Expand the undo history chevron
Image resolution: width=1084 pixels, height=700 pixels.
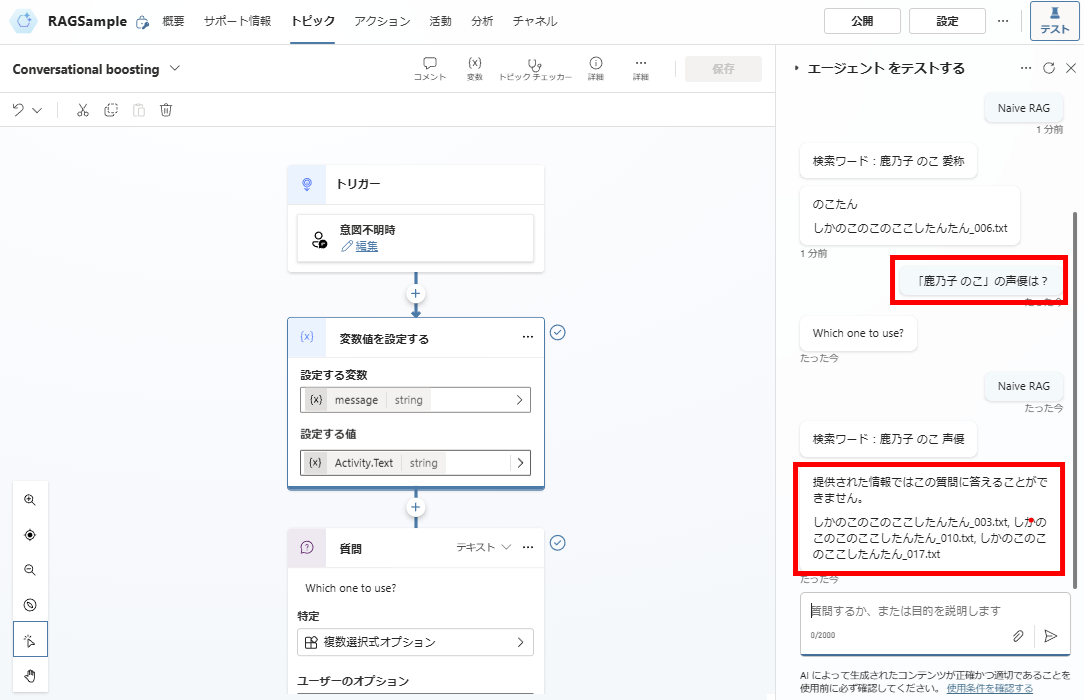click(x=38, y=110)
